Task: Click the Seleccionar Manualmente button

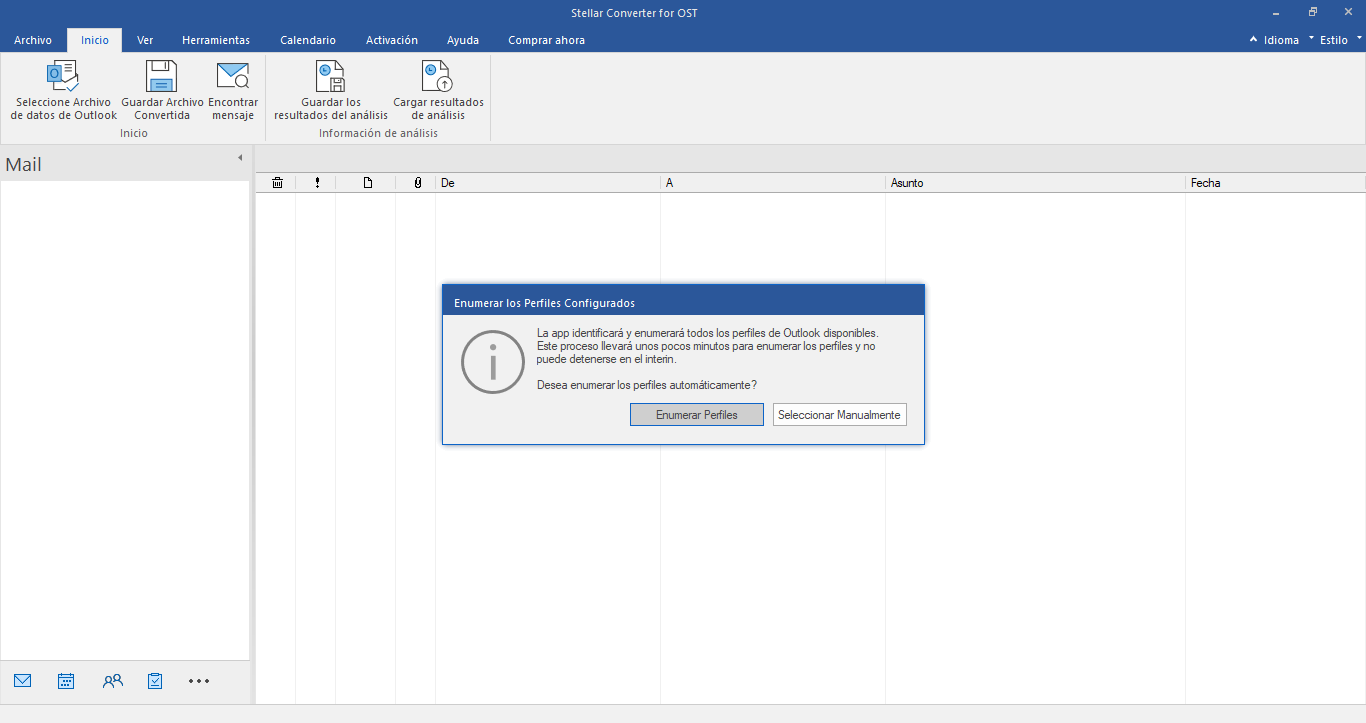Action: click(839, 415)
